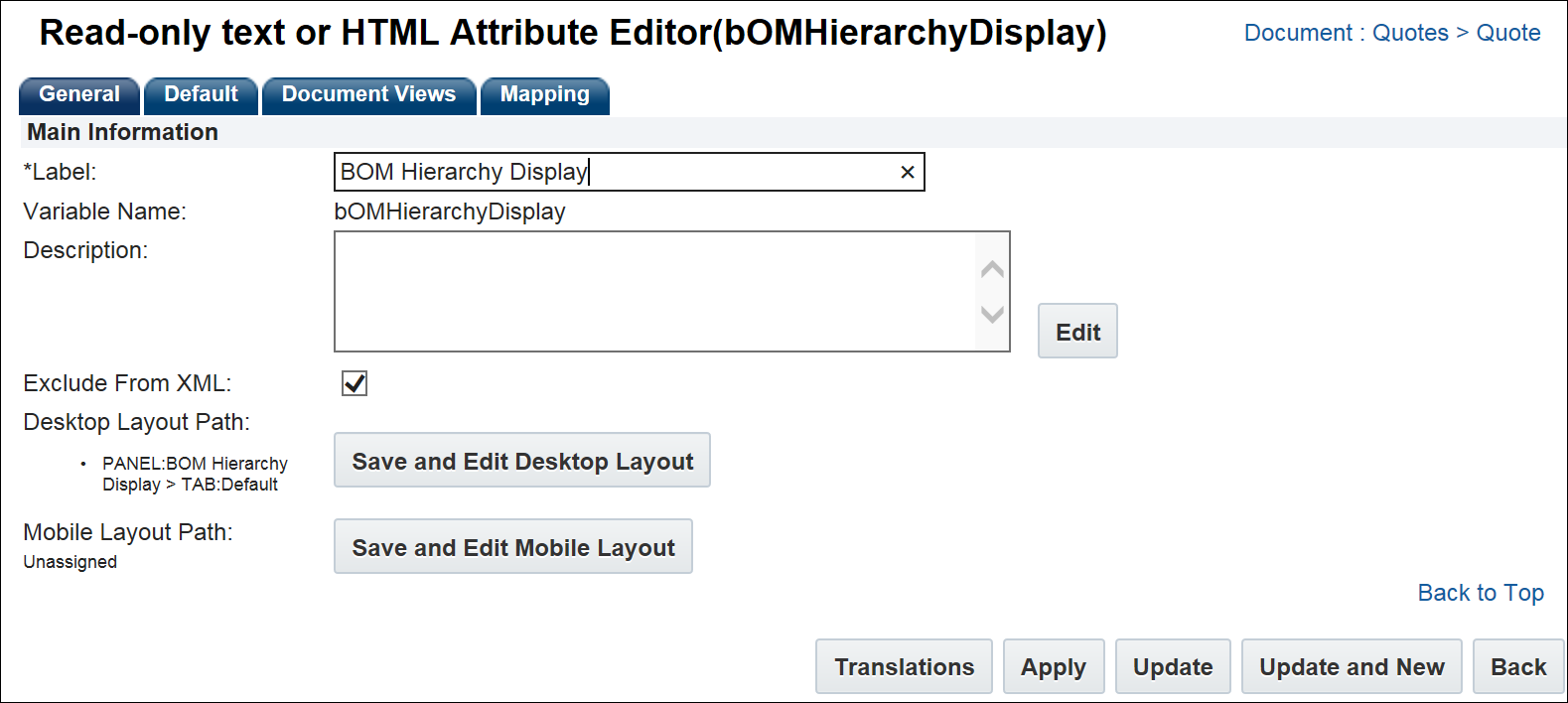Click inside the Description text area
This screenshot has height=703, width=1568.
655,291
